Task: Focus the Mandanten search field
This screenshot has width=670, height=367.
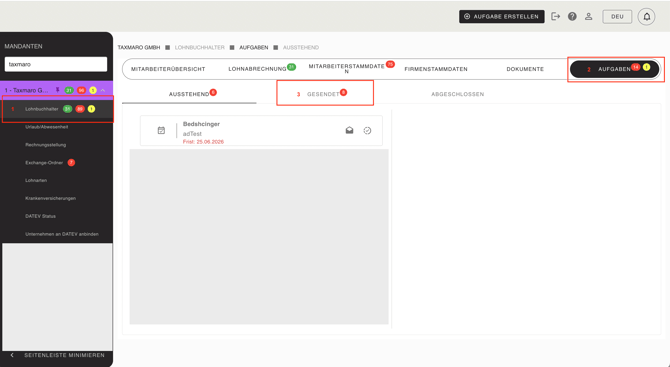Action: [56, 64]
